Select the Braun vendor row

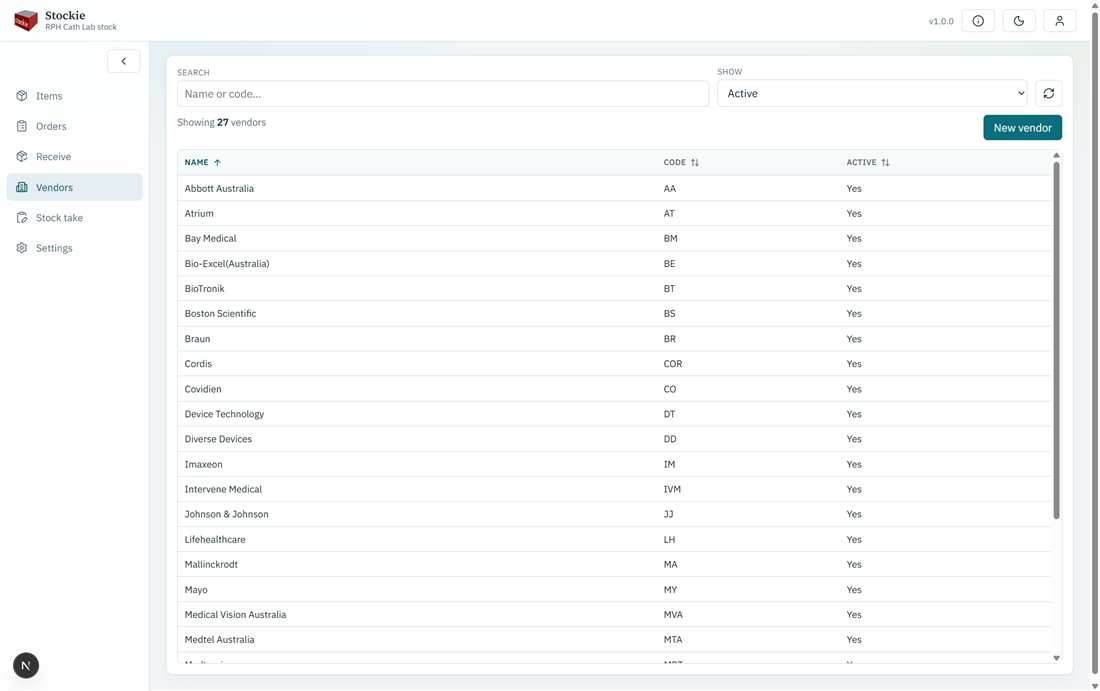tap(615, 339)
